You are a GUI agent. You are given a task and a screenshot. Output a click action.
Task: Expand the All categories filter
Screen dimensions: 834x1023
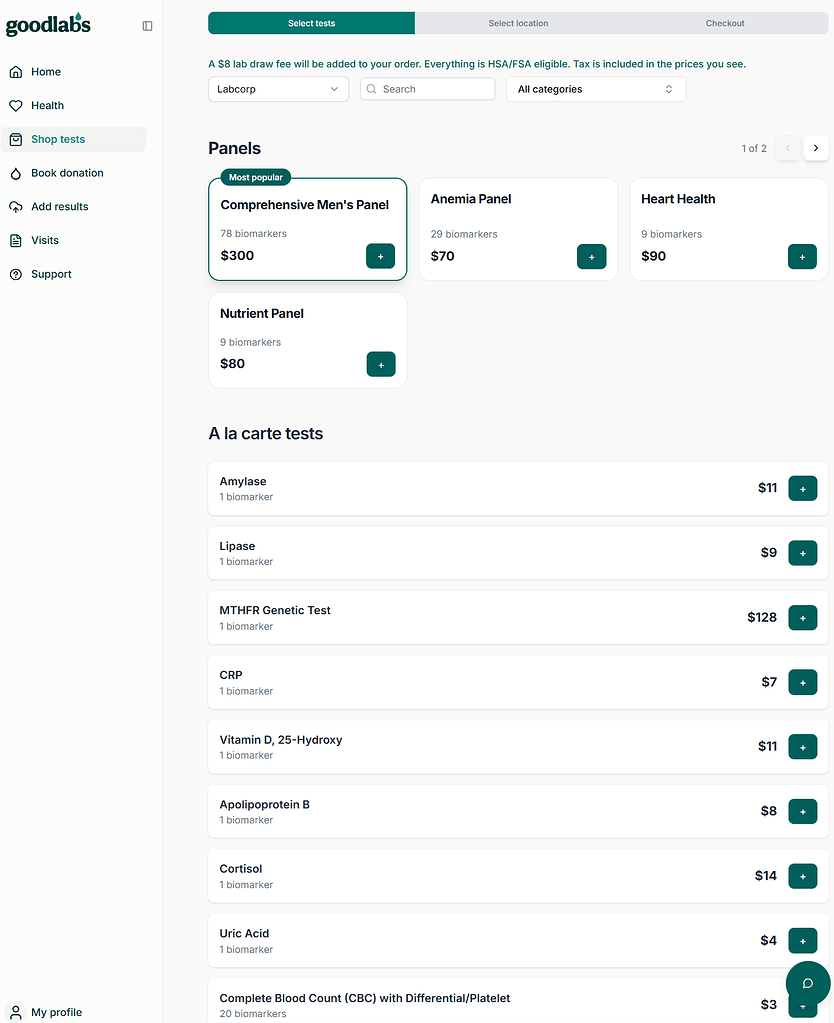(x=596, y=89)
